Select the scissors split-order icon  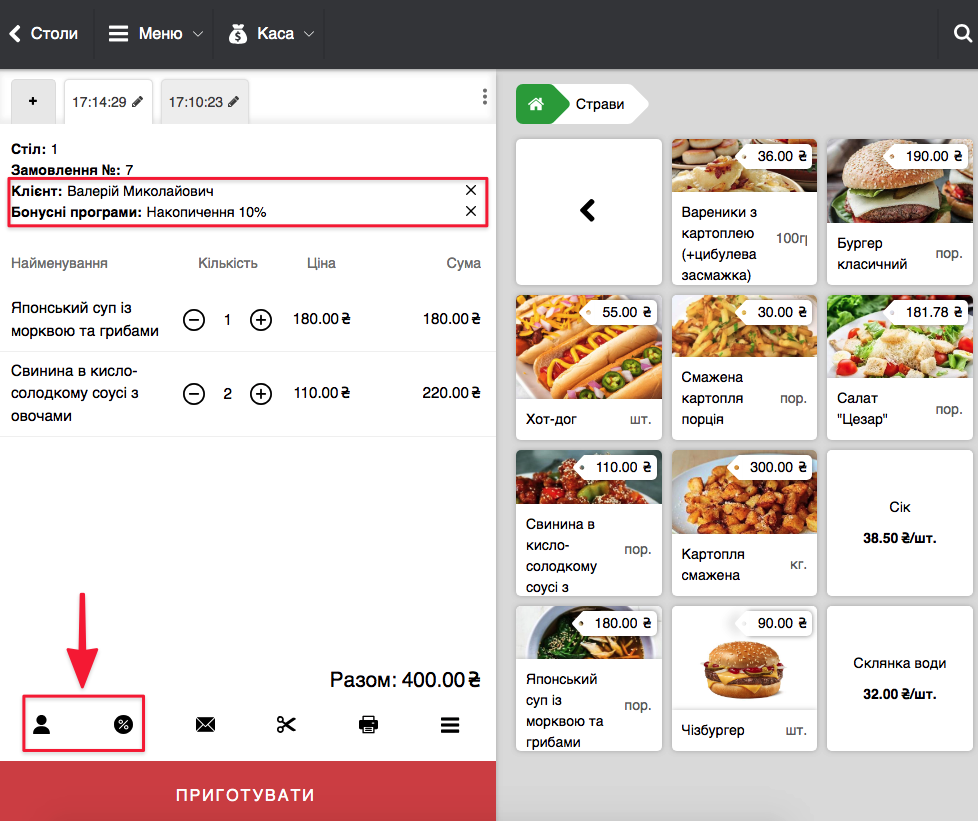click(x=287, y=725)
